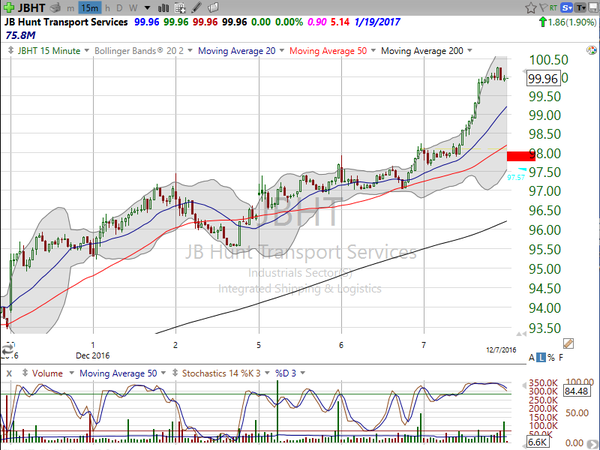Click the Moving Average 200 label

click(422, 51)
